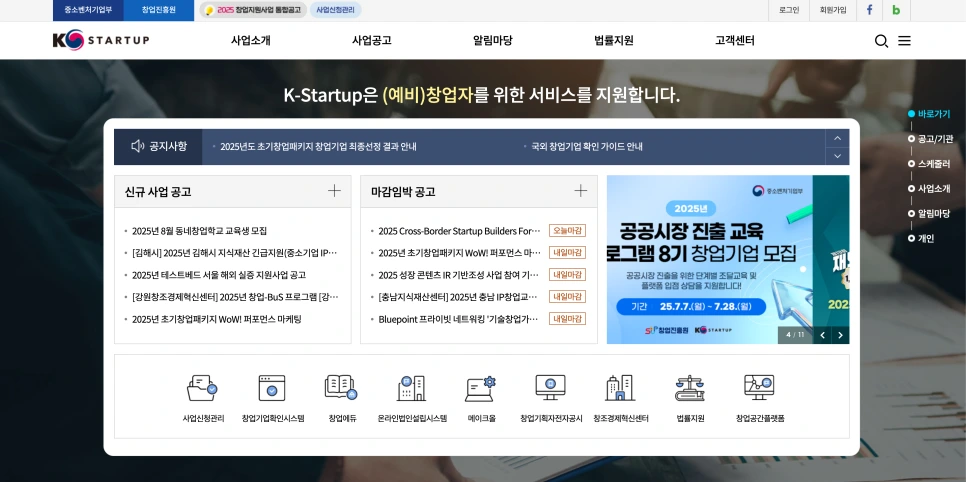The width and height of the screenshot is (966, 482).
Task: Click 회원가입 link
Action: 833,10
